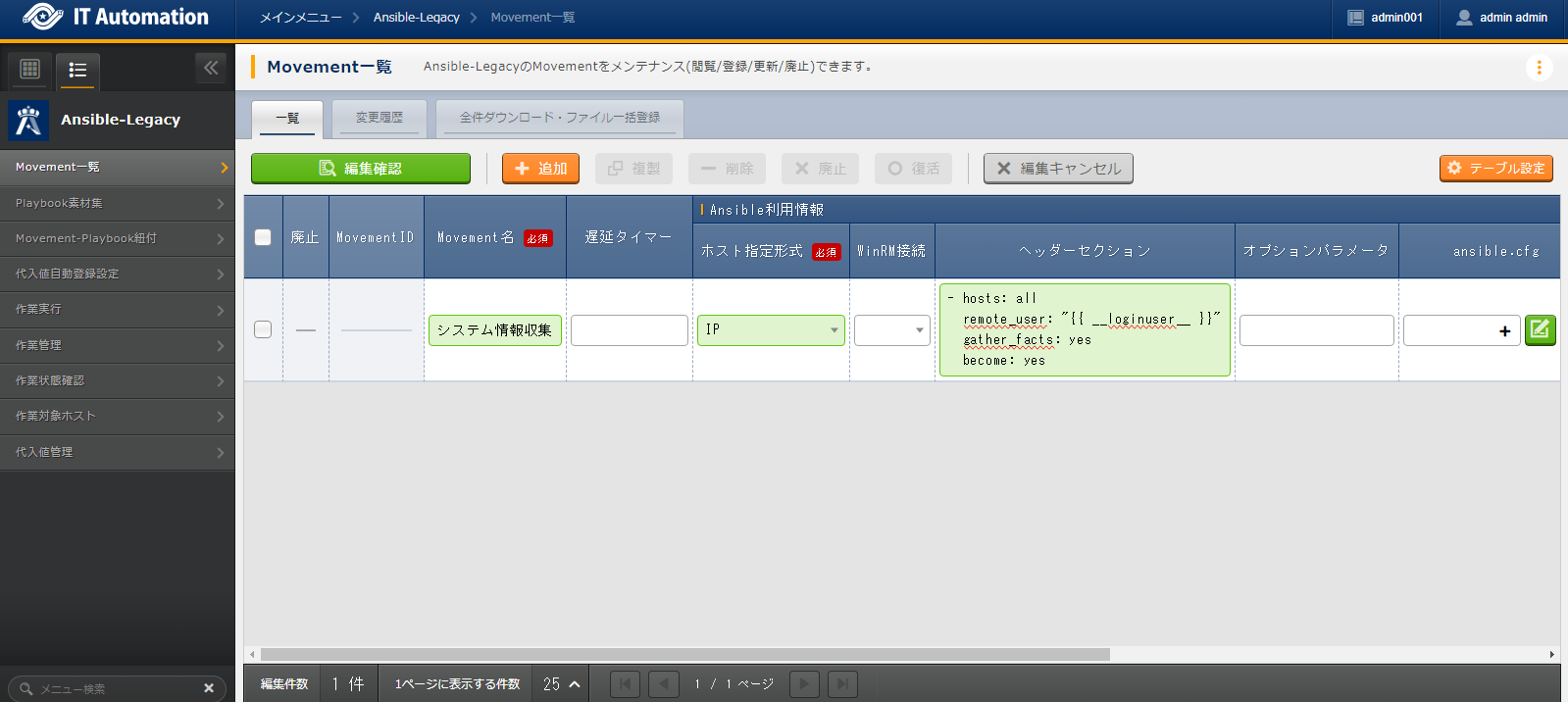The width and height of the screenshot is (1568, 702).
Task: Clear menu search with the X icon
Action: pos(209,688)
